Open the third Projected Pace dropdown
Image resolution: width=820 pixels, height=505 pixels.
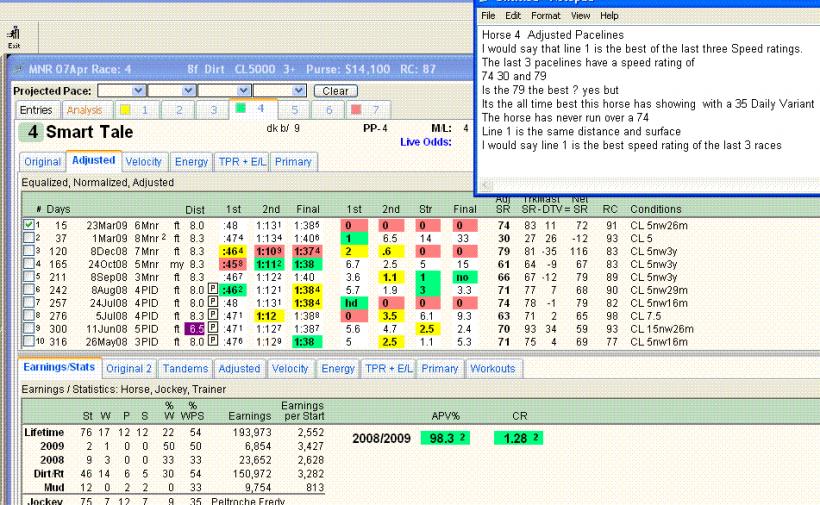coord(243,90)
